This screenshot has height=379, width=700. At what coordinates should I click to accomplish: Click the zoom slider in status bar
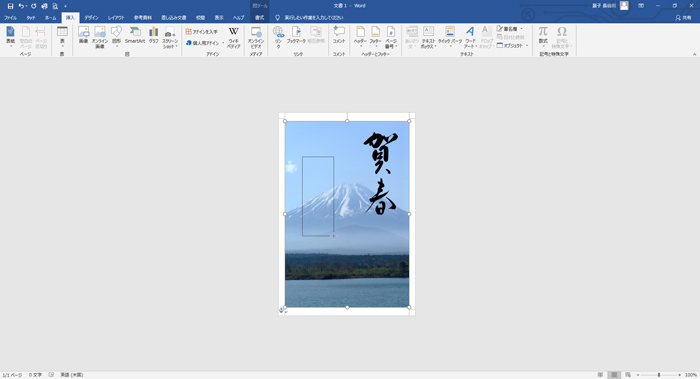[x=659, y=375]
